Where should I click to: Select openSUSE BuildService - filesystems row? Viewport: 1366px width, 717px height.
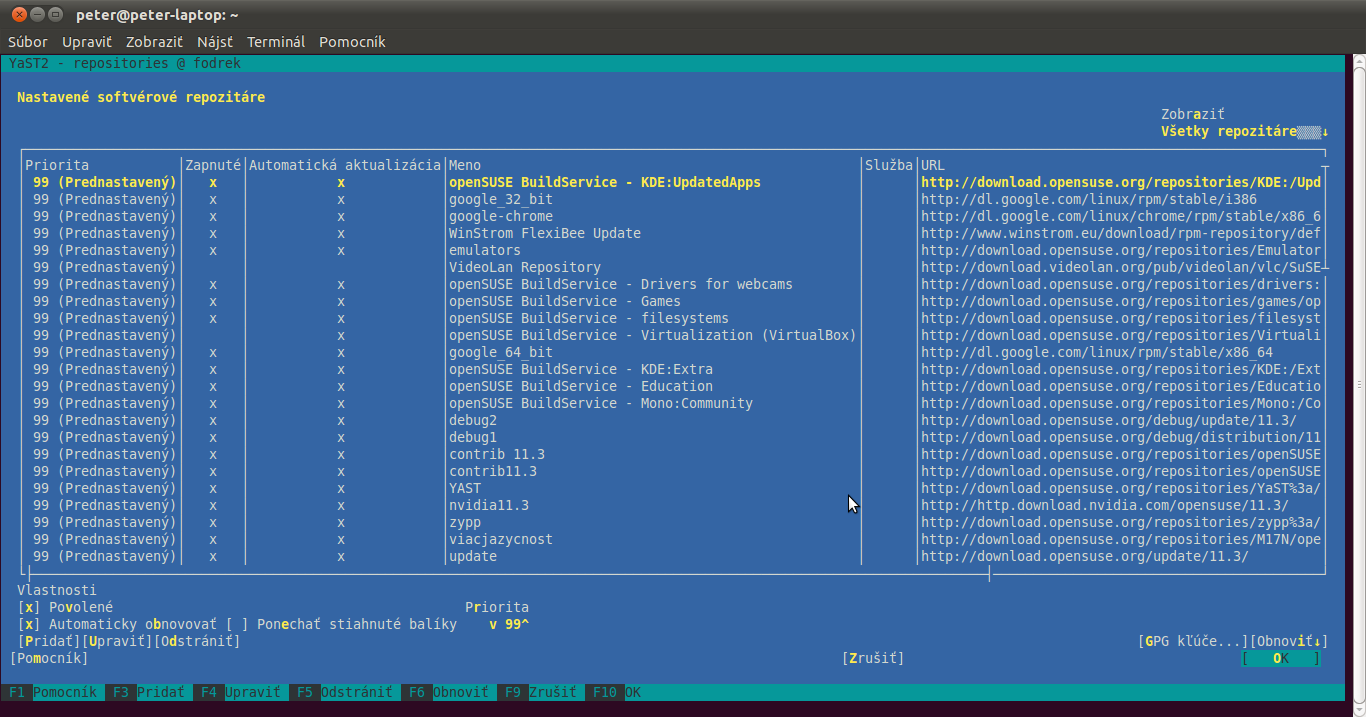pos(673,318)
